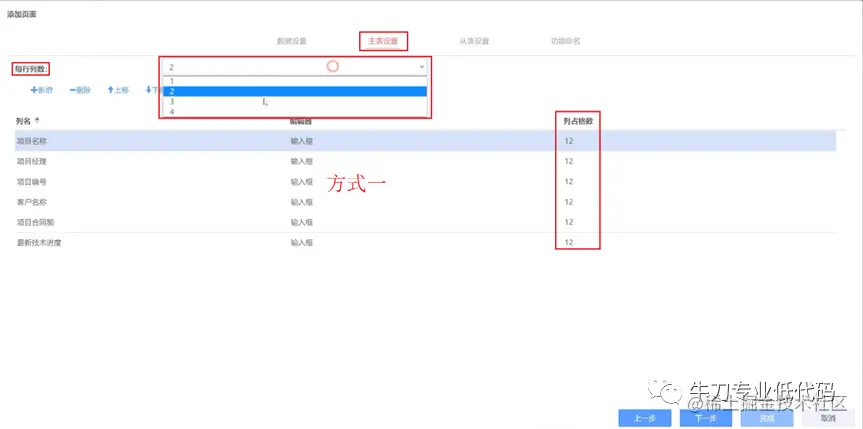Screen dimensions: 863x429
Task: Click the grid value 12 for 最新技术进度
Action: [x=569, y=242]
